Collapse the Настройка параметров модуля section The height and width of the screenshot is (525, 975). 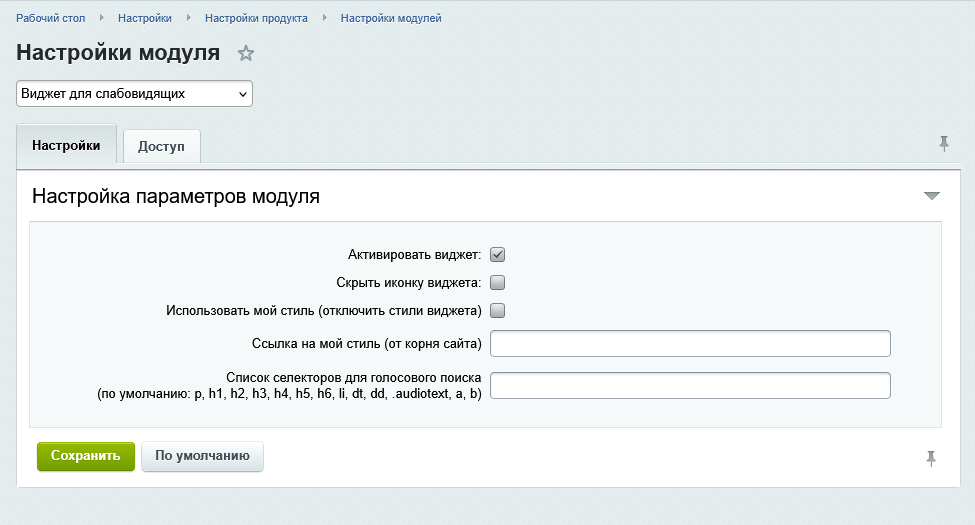932,196
